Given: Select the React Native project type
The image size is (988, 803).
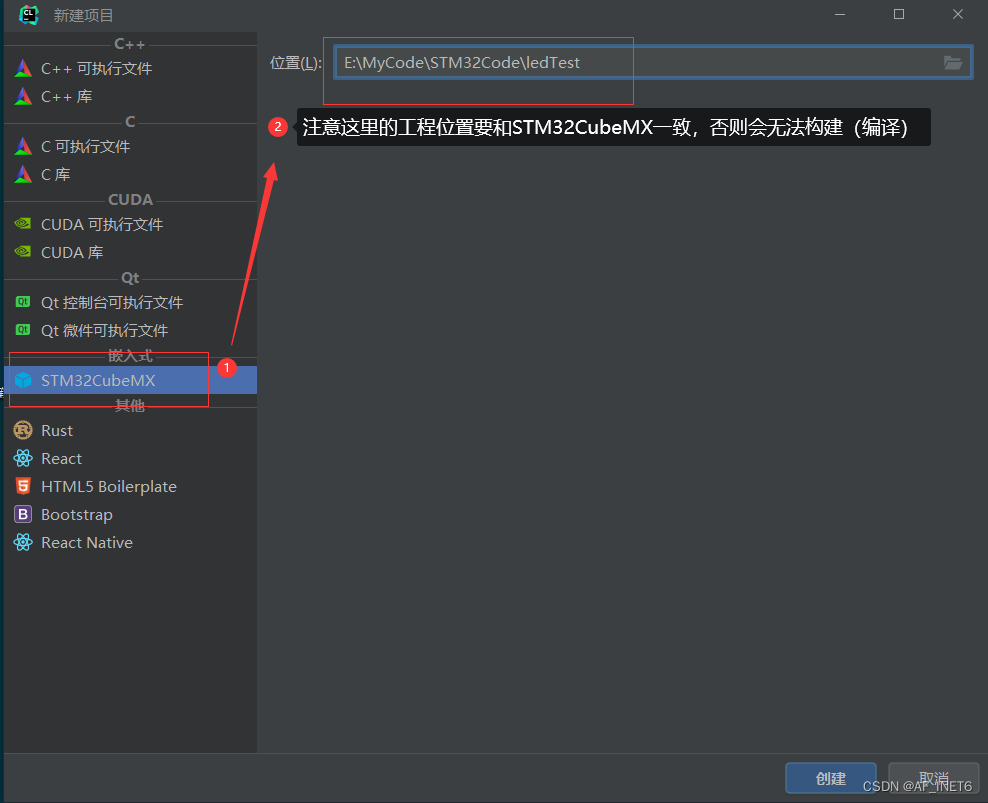Looking at the screenshot, I should [130, 543].
